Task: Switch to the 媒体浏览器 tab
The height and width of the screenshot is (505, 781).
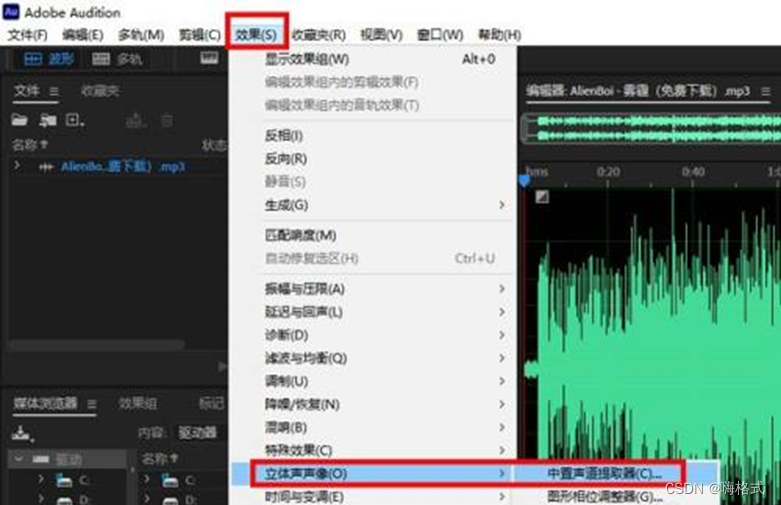Action: point(45,403)
